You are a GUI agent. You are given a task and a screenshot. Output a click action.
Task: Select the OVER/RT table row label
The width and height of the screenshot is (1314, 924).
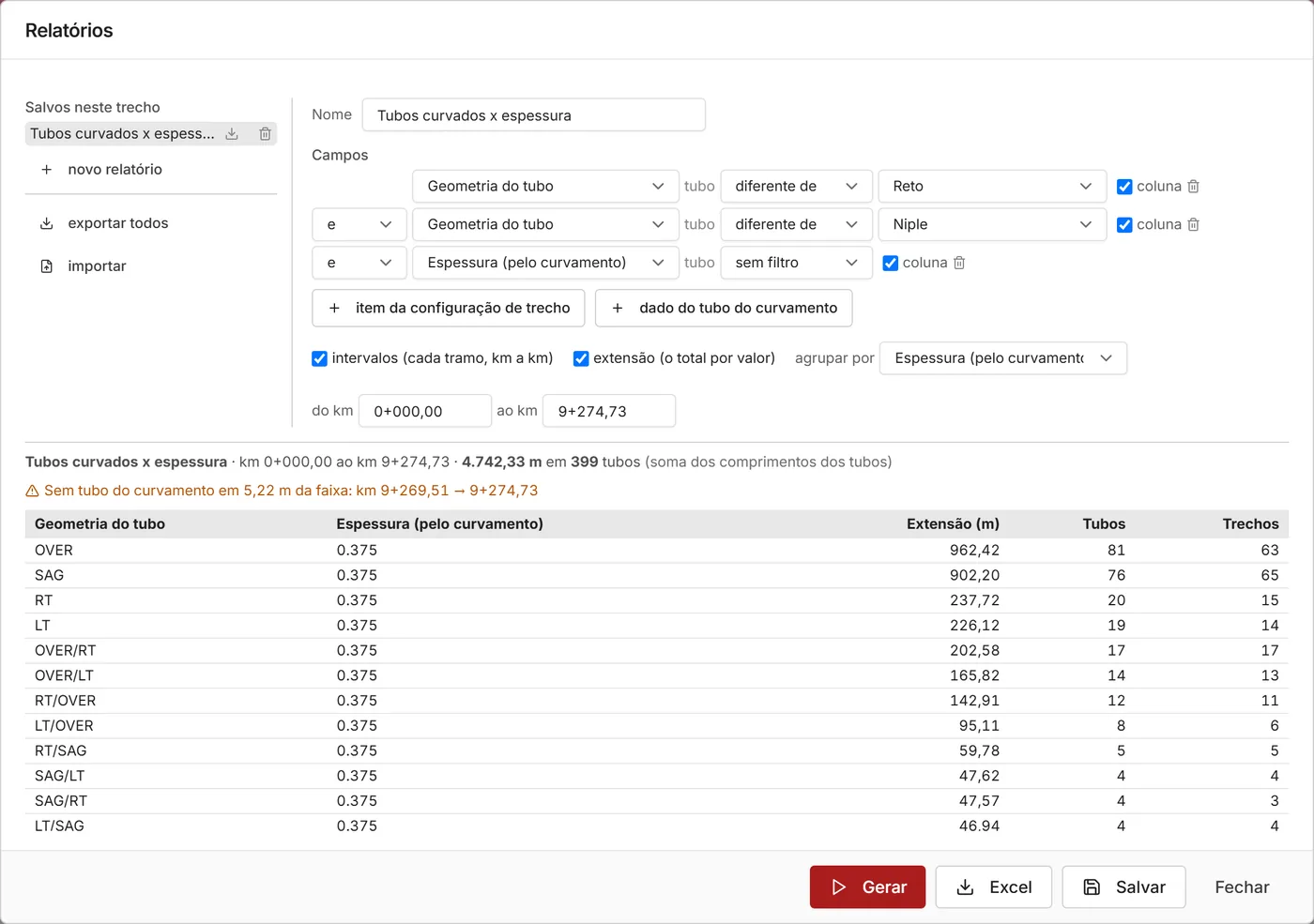[66, 651]
